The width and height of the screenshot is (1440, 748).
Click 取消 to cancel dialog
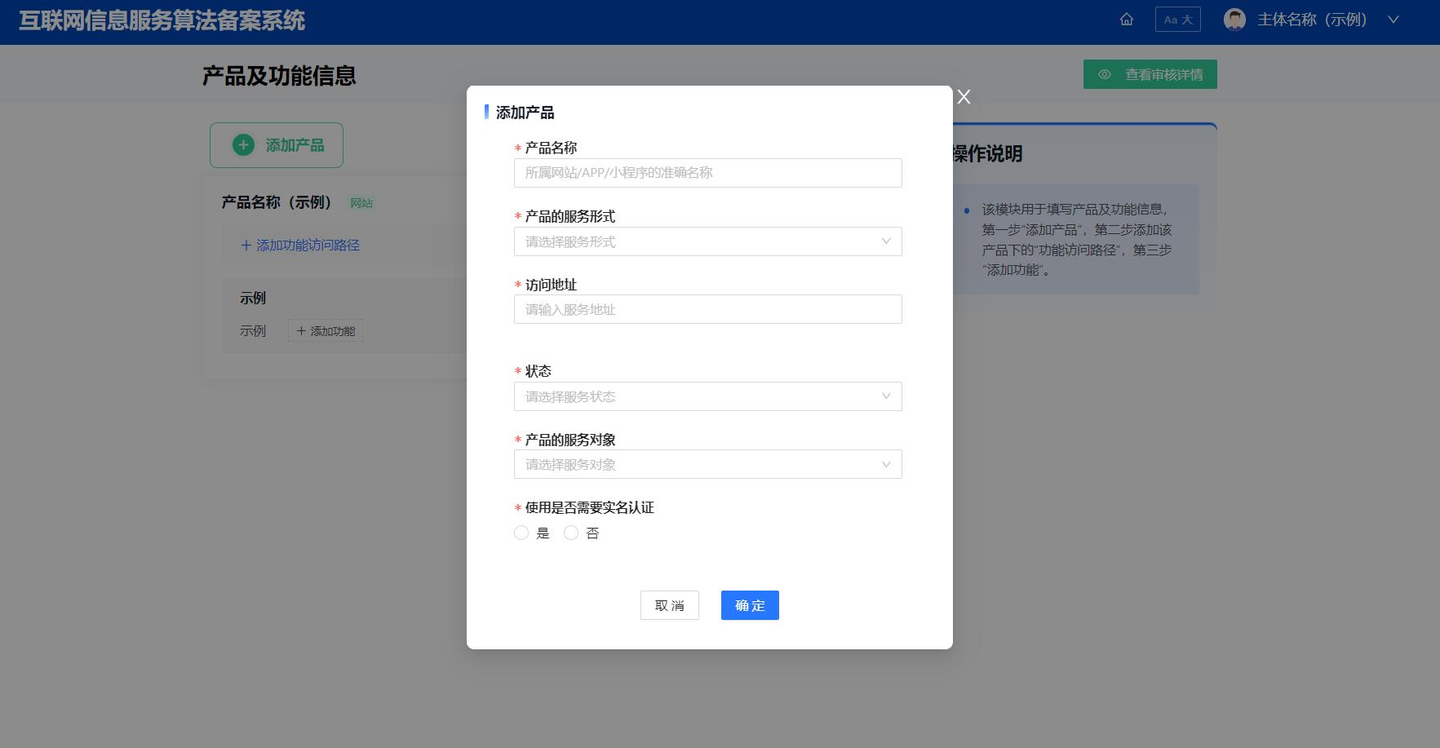coord(670,605)
